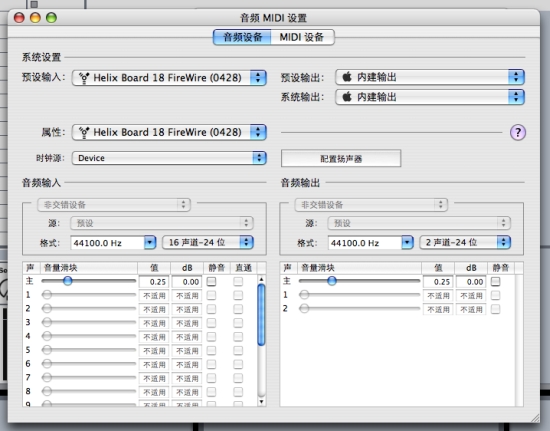Image resolution: width=550 pixels, height=431 pixels.
Task: Open the output 44100.0 Hz format dropdown
Action: [x=371, y=243]
